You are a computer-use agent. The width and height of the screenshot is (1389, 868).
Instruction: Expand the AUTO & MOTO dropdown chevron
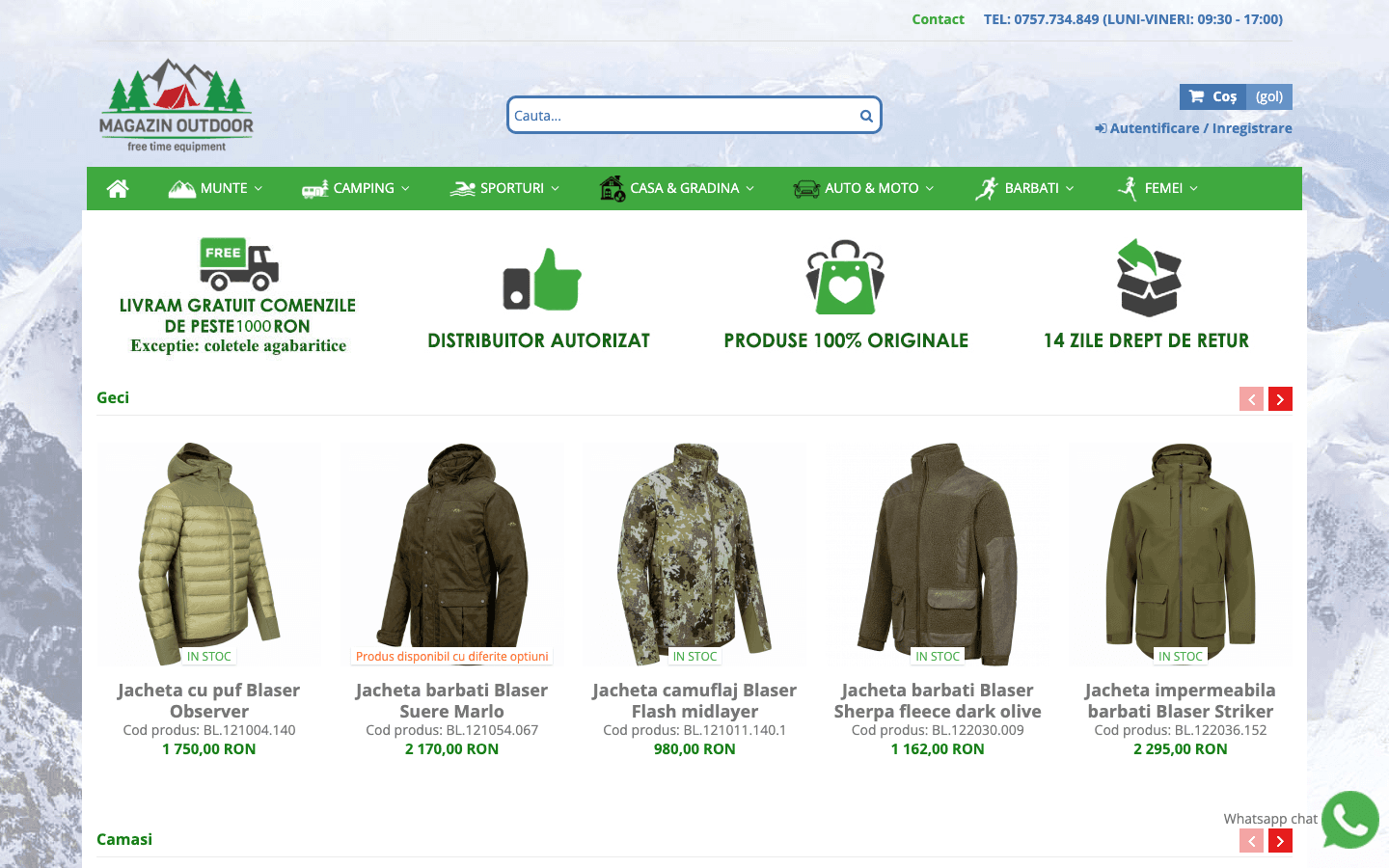coord(930,189)
